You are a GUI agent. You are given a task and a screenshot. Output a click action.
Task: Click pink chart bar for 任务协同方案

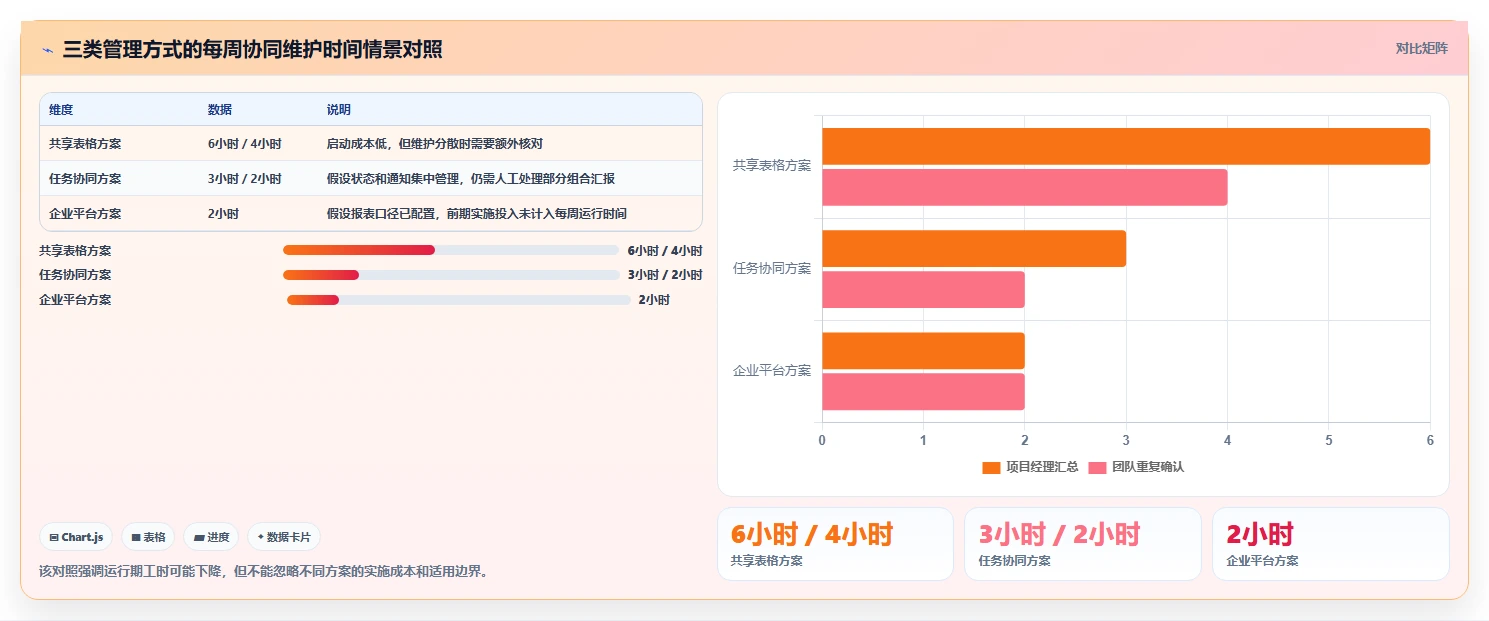point(923,289)
